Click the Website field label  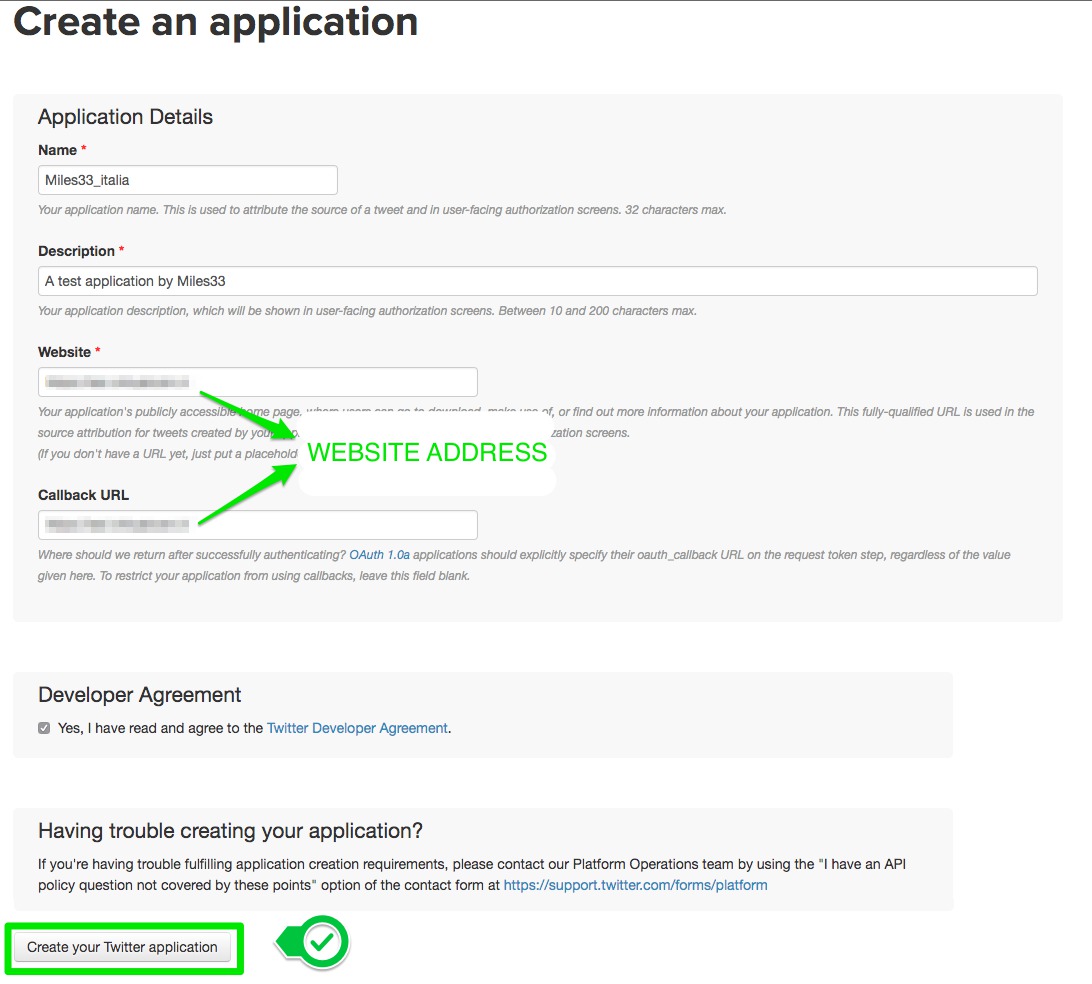click(x=64, y=352)
